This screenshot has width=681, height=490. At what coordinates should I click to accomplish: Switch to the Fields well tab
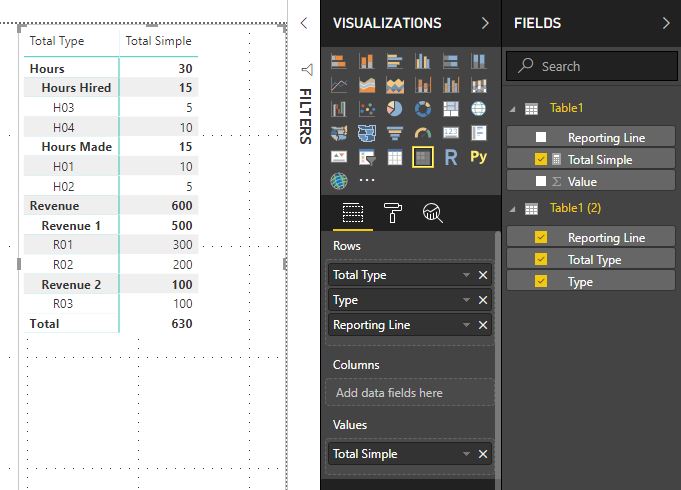353,213
